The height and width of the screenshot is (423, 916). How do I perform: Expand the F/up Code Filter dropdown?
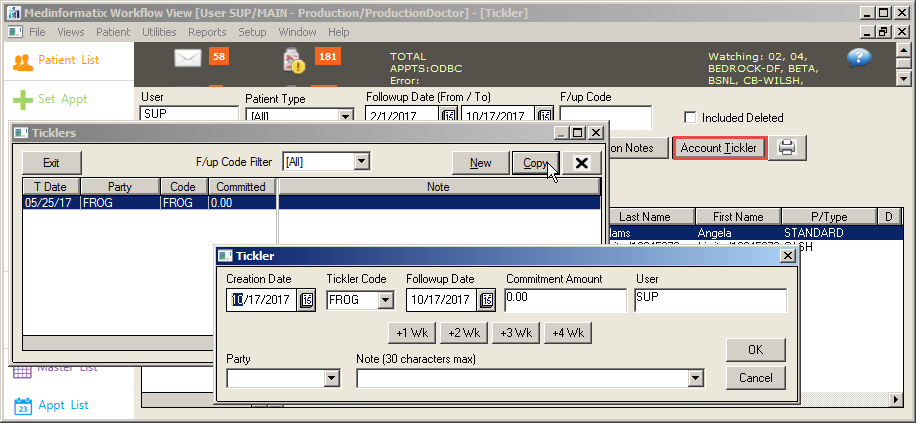362,161
